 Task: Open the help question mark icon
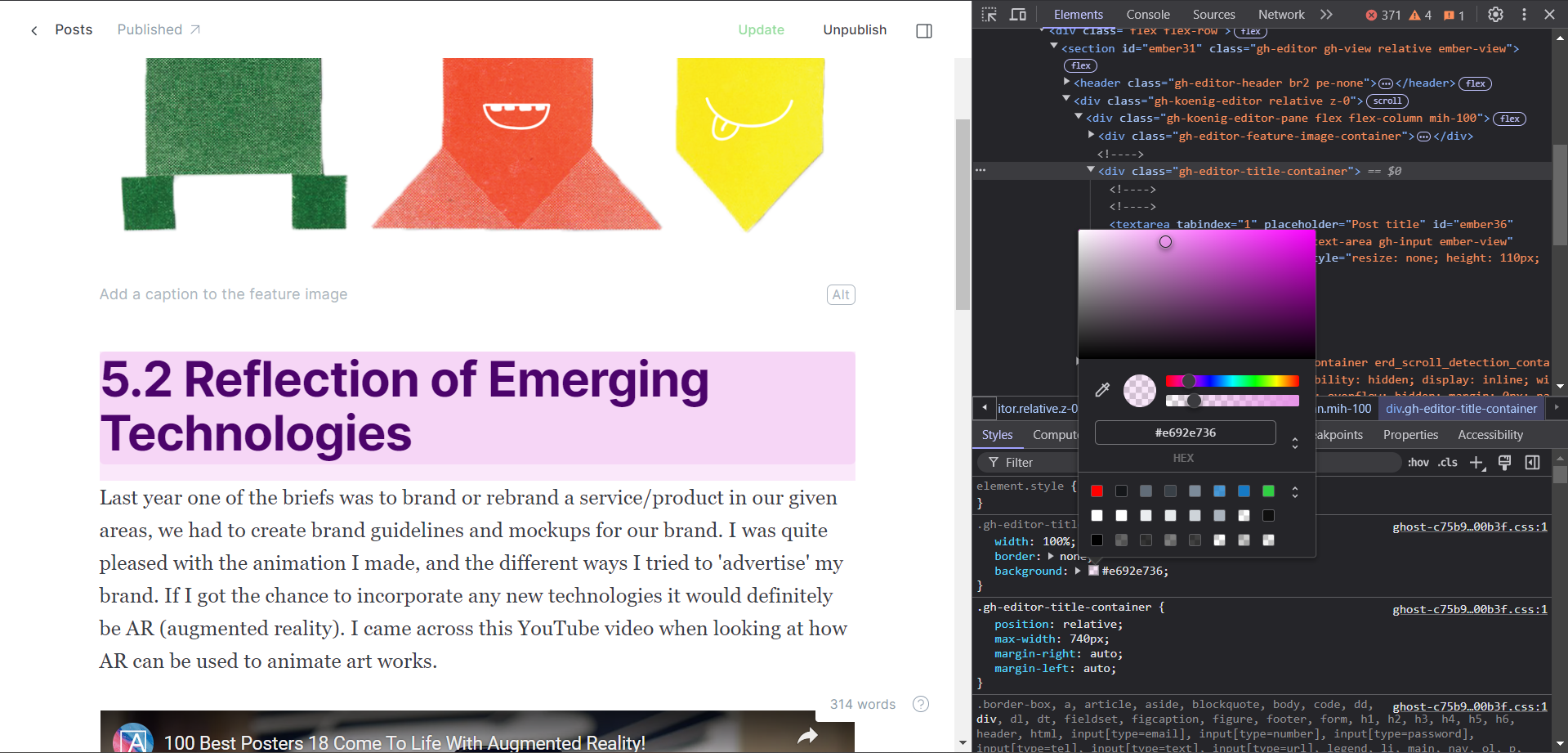click(921, 704)
